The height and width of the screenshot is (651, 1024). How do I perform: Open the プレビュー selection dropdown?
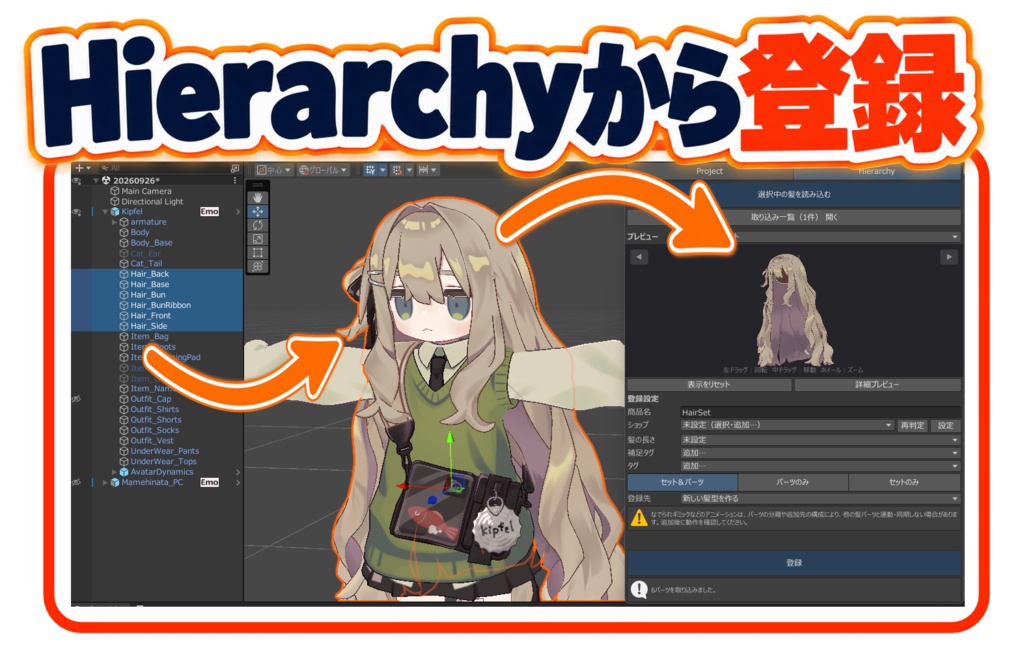pyautogui.click(x=846, y=236)
